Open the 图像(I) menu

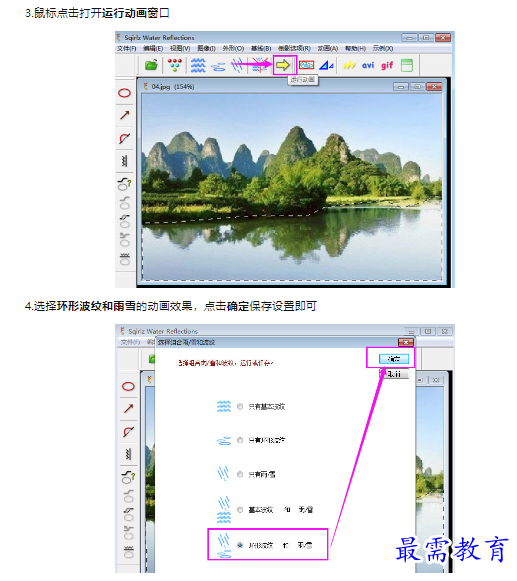[206, 49]
